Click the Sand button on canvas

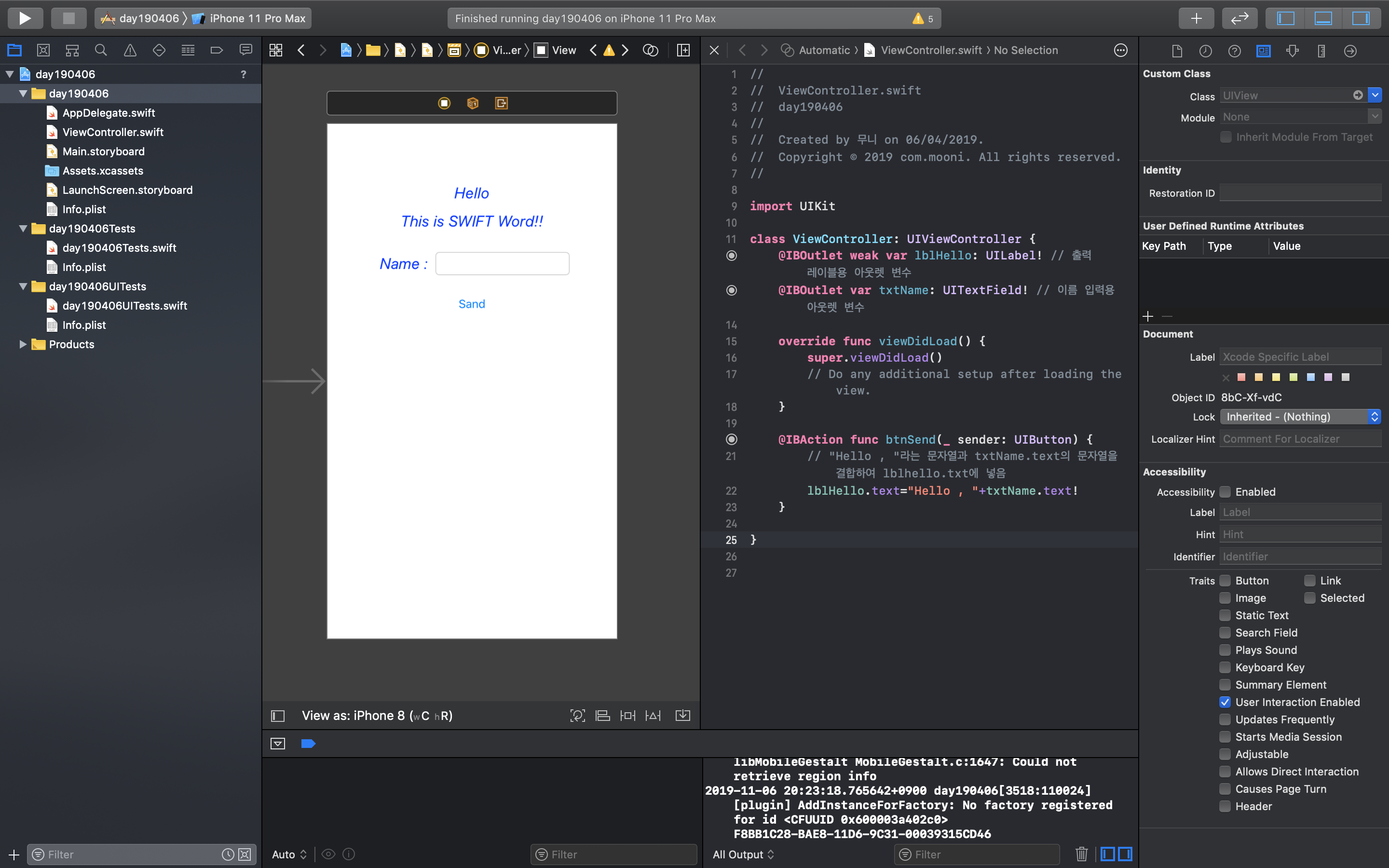click(471, 304)
